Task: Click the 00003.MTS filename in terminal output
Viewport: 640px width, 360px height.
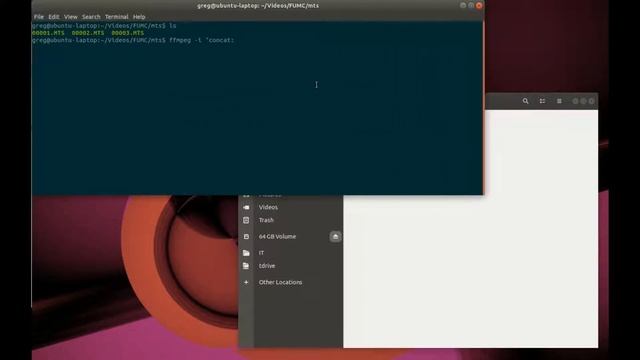Action: tap(128, 33)
